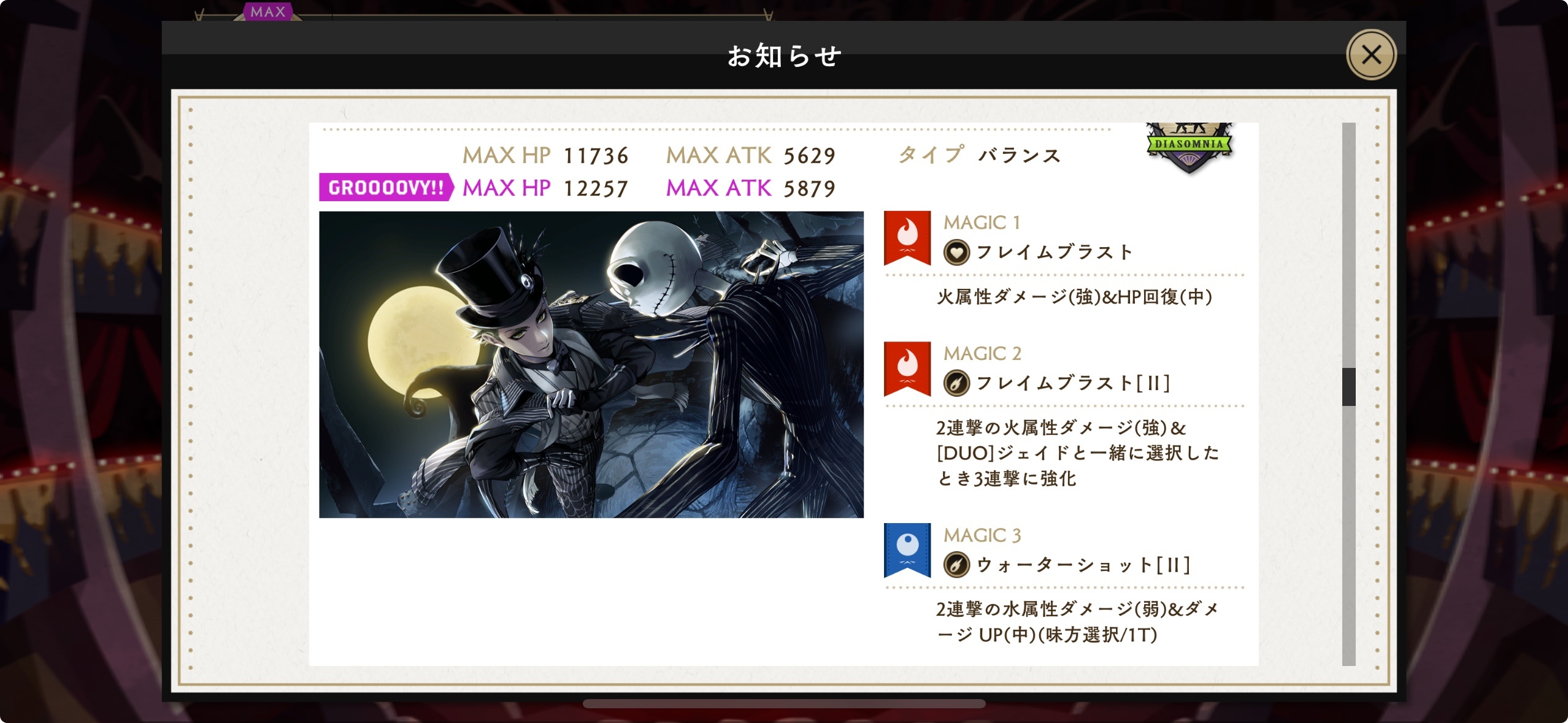Click the MAGIC 3 heading
This screenshot has width=1568, height=723.
click(x=982, y=535)
